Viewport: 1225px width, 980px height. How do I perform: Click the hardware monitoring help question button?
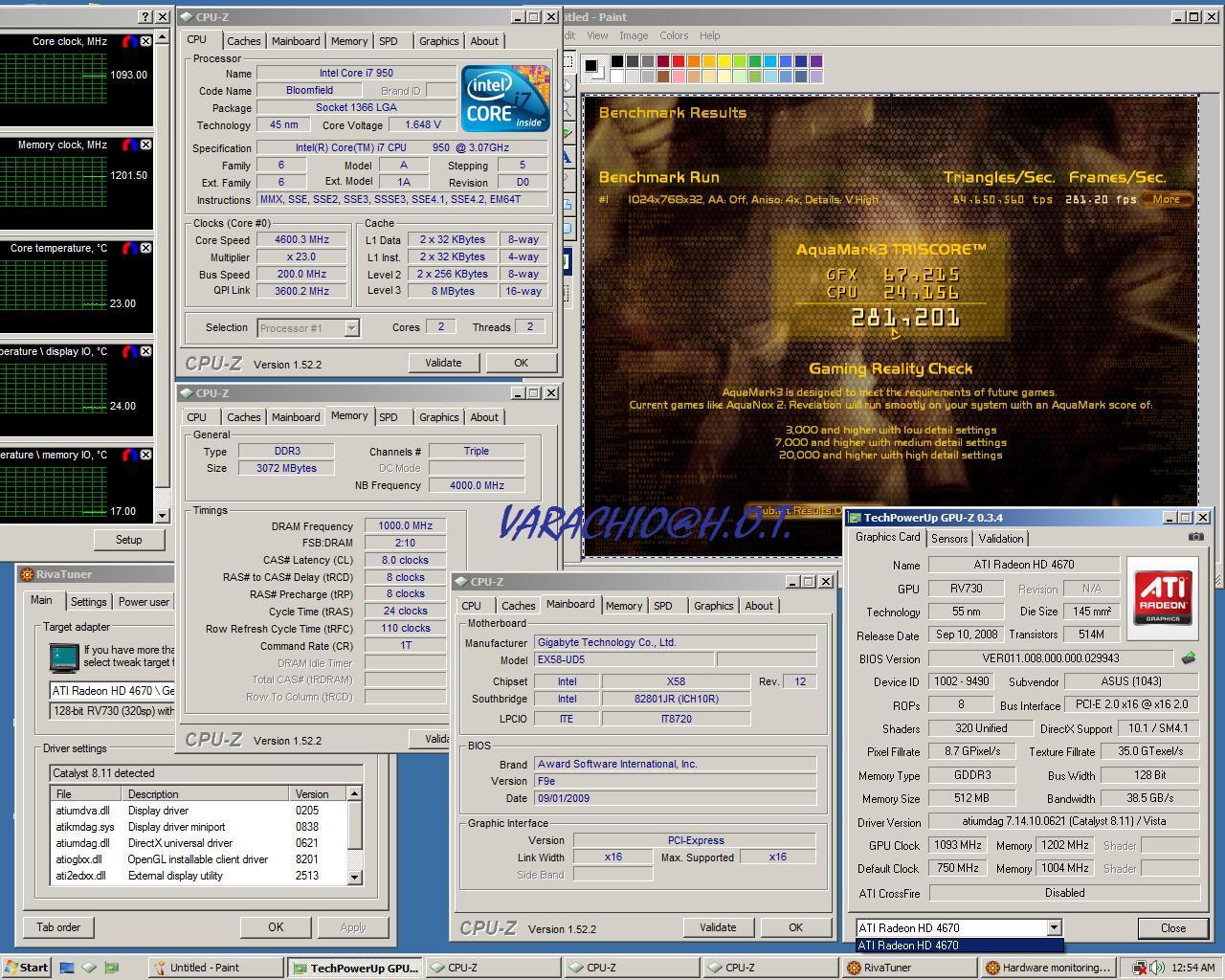click(145, 16)
